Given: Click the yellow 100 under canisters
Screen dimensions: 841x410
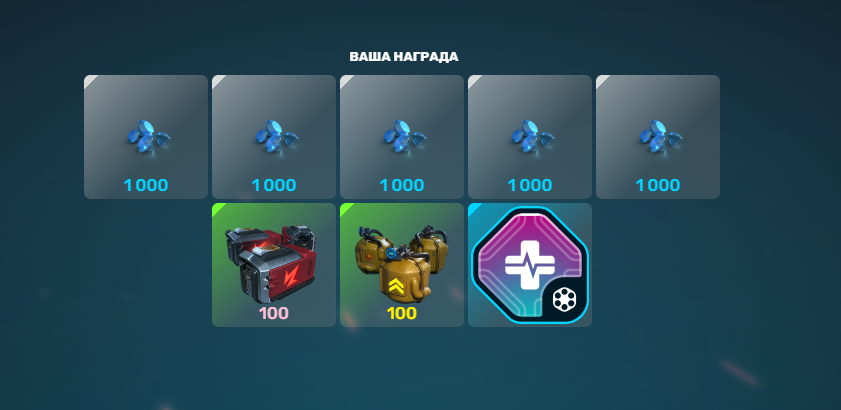Looking at the screenshot, I should click(402, 313).
